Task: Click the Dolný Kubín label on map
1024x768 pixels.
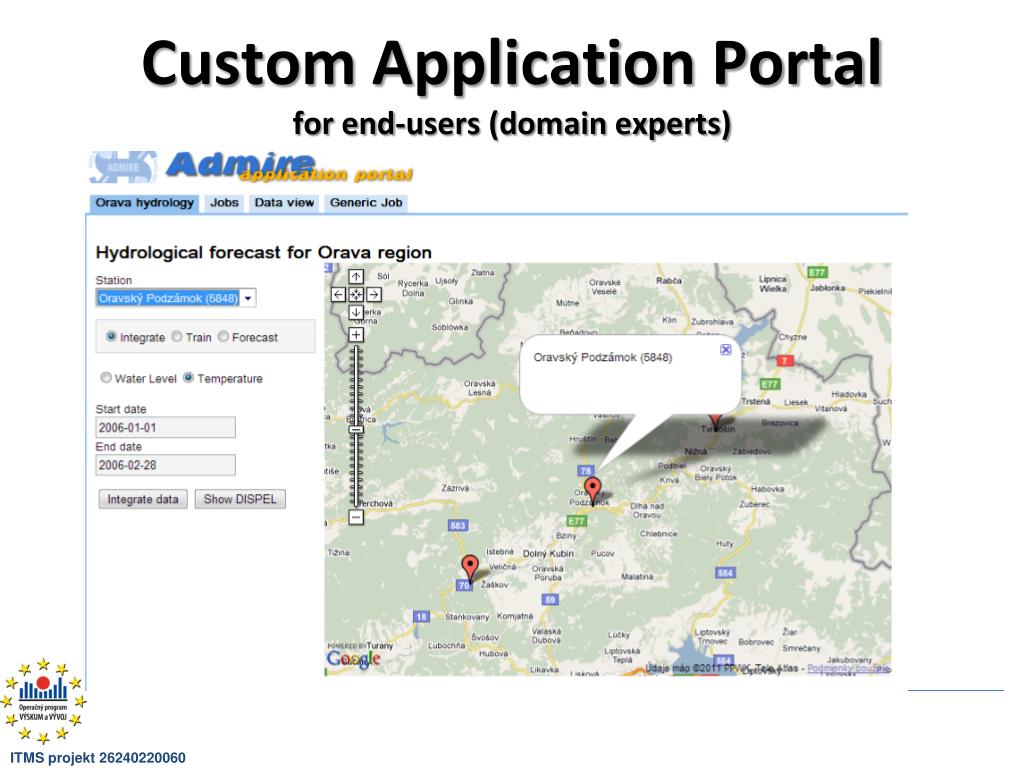Action: point(549,554)
